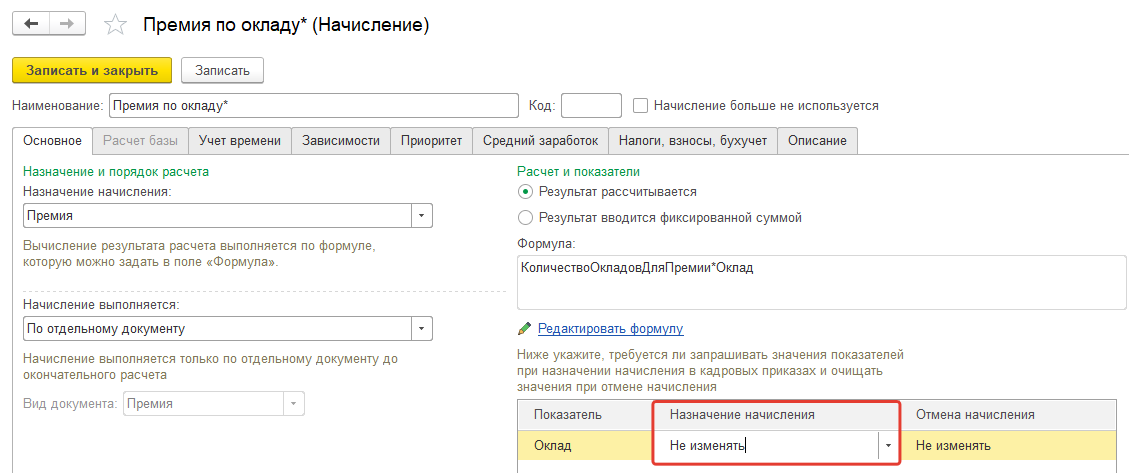Screen dimensions: 1129x473
Task: Click the pencil icon beside the formula link
Action: point(525,329)
